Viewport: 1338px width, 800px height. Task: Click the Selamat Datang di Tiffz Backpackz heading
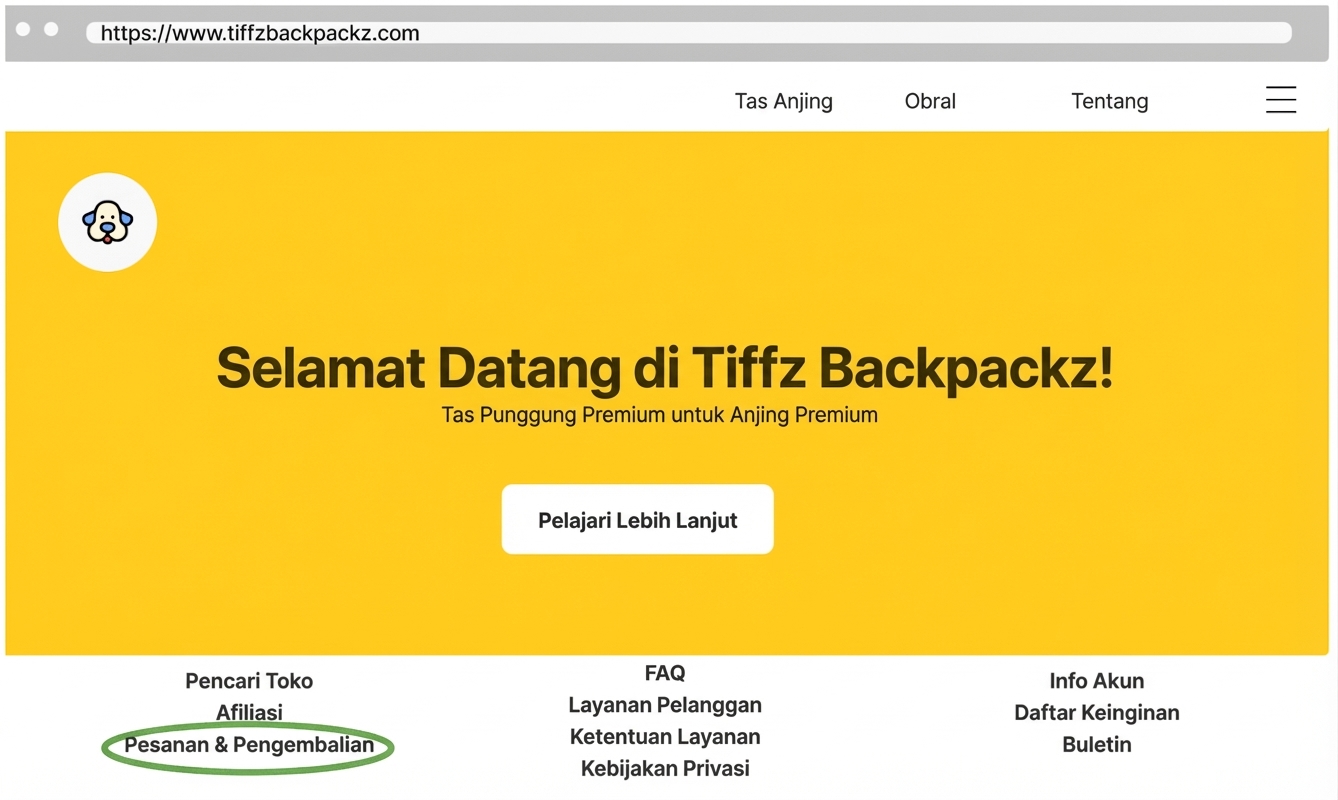tap(665, 368)
